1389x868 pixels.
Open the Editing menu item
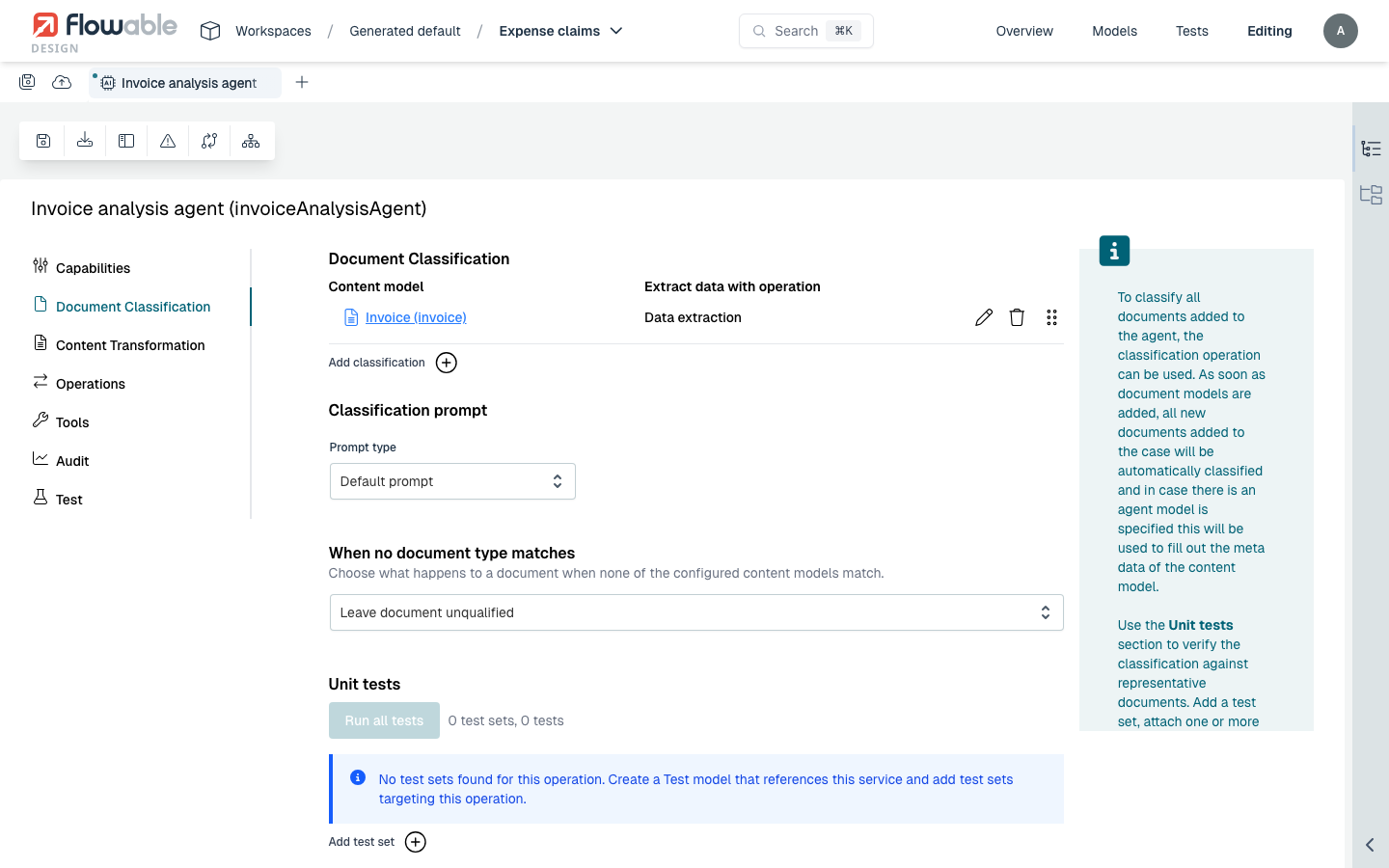pyautogui.click(x=1269, y=31)
